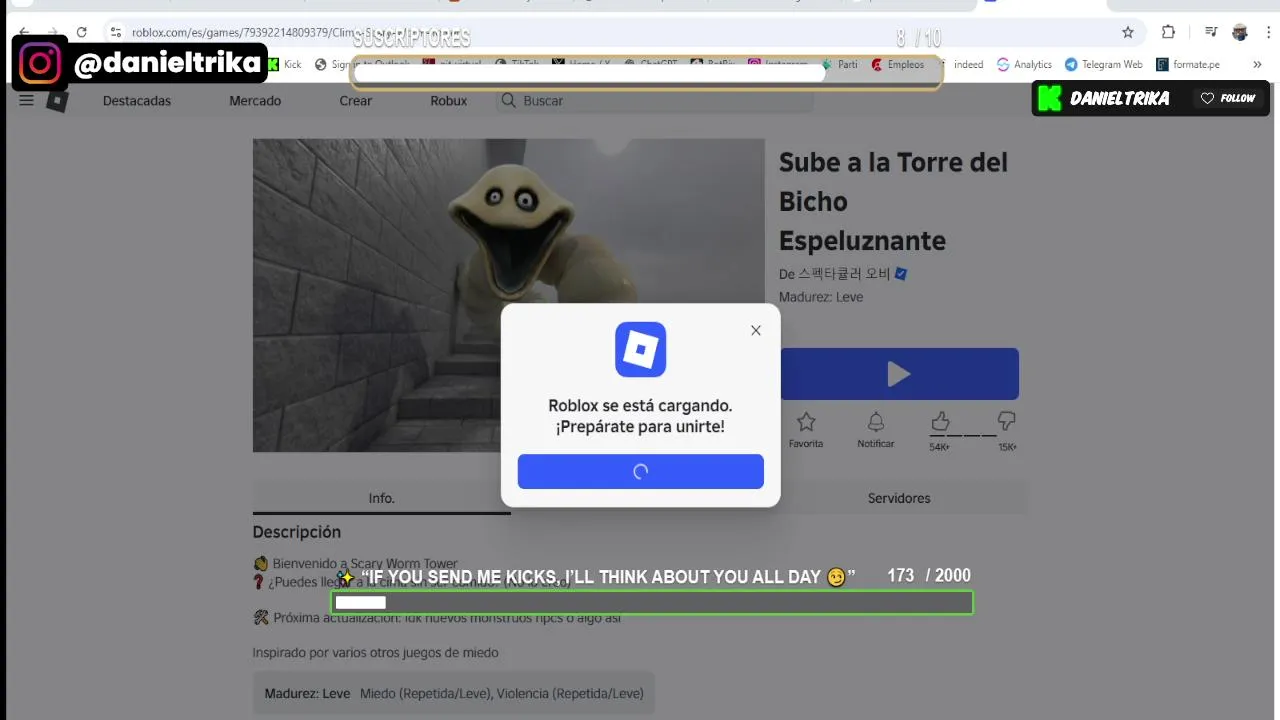This screenshot has width=1280, height=720.
Task: Go to Destacadas in Roblox navigation
Action: click(x=137, y=100)
